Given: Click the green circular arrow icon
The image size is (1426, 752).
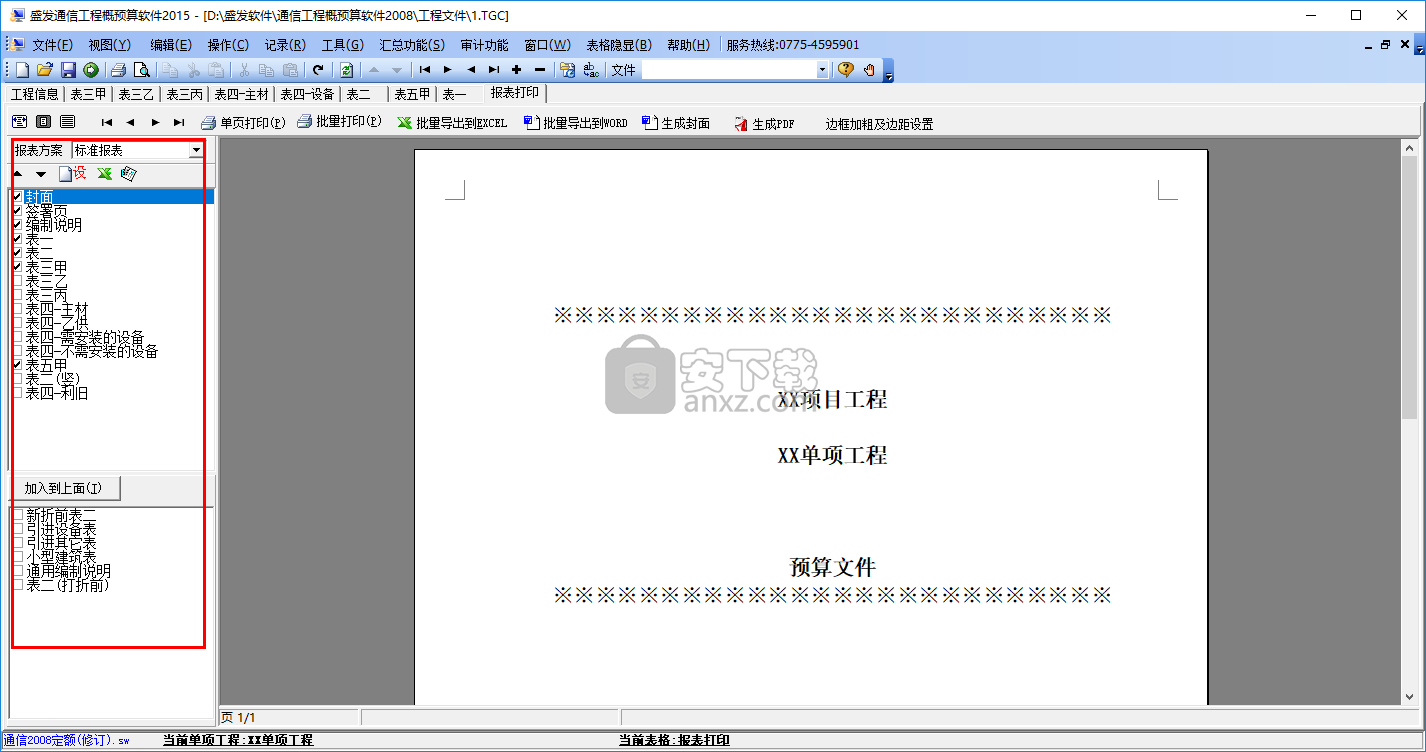Looking at the screenshot, I should [x=91, y=70].
